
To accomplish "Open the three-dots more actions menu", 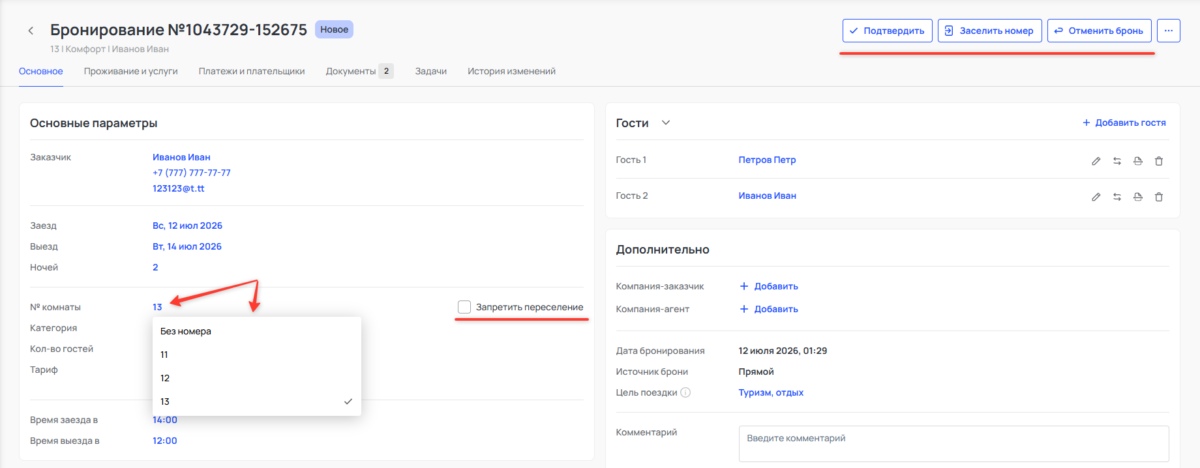I will click(1170, 30).
